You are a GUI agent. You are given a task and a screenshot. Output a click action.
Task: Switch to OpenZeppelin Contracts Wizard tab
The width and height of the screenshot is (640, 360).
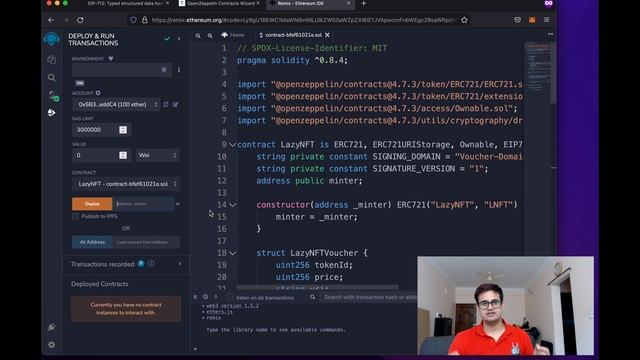click(x=220, y=4)
